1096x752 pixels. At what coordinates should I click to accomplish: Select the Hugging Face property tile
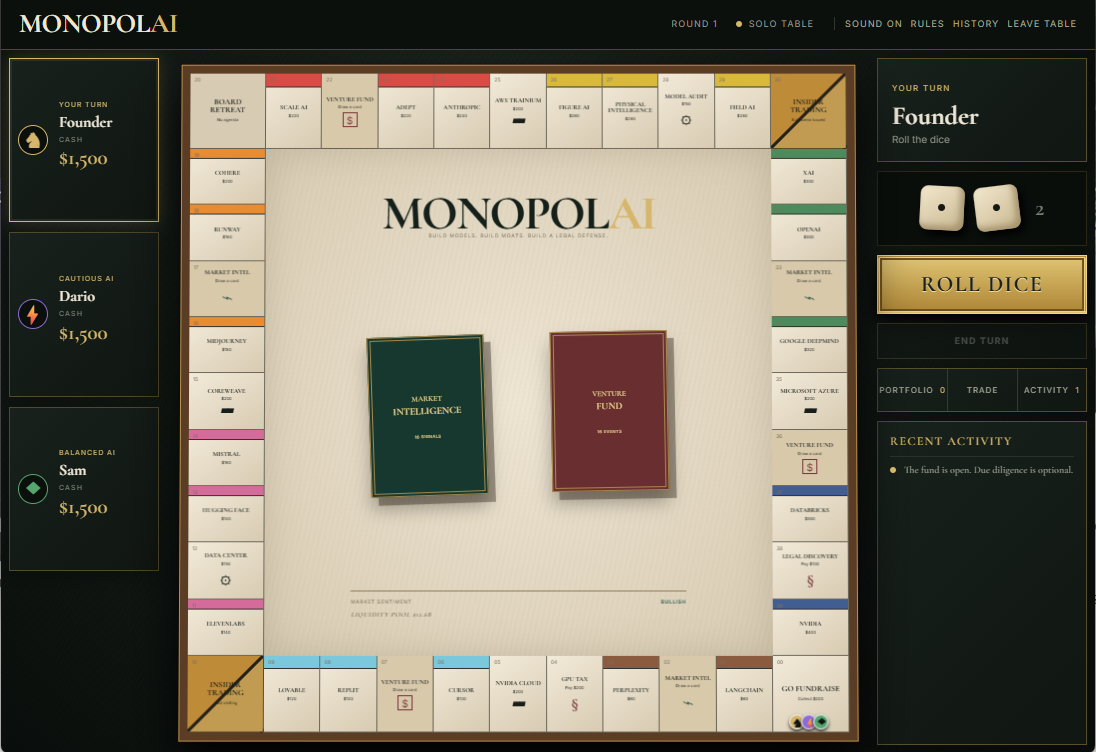click(226, 514)
